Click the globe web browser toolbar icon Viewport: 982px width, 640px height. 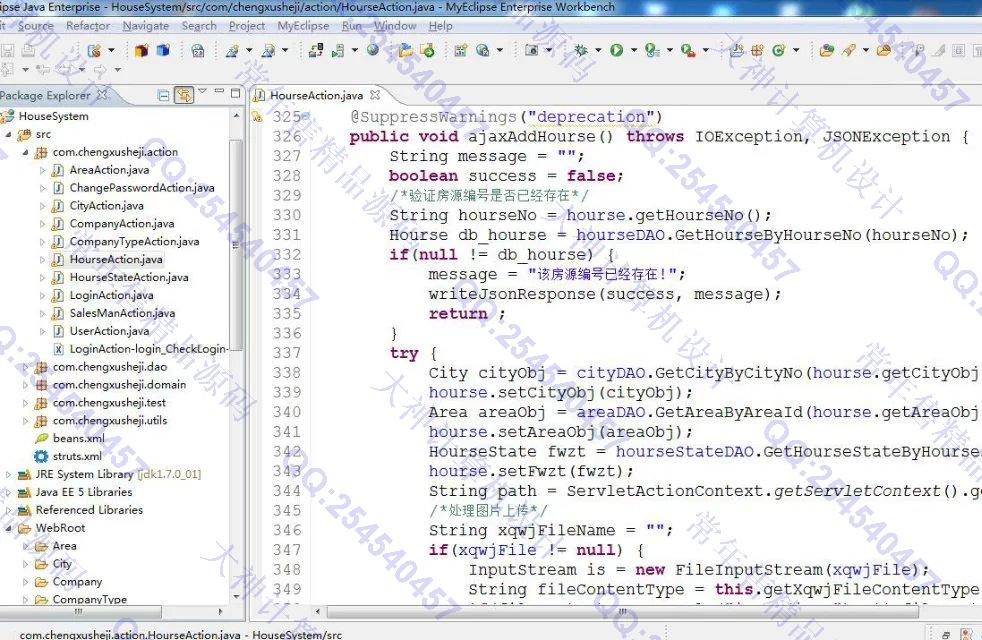373,50
